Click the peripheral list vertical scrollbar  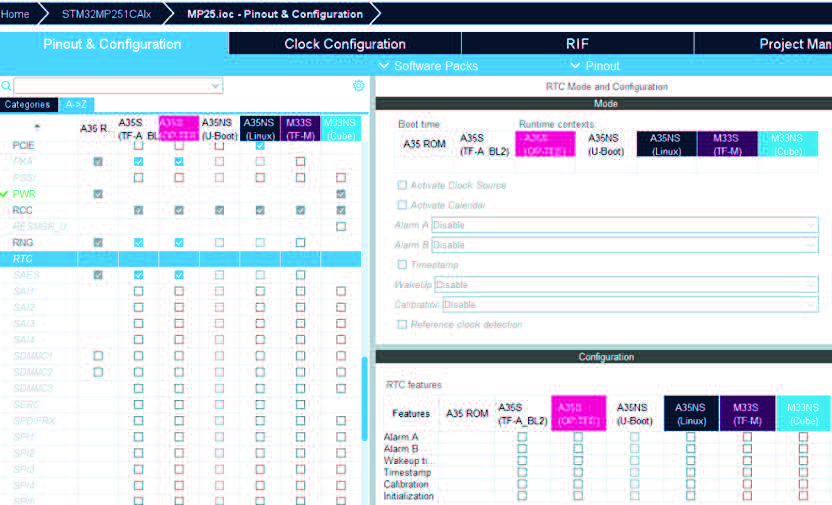(365, 399)
